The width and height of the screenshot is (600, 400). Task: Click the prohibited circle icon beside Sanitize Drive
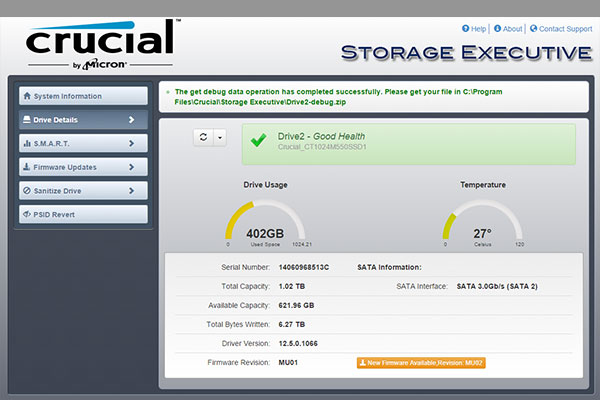pyautogui.click(x=27, y=190)
